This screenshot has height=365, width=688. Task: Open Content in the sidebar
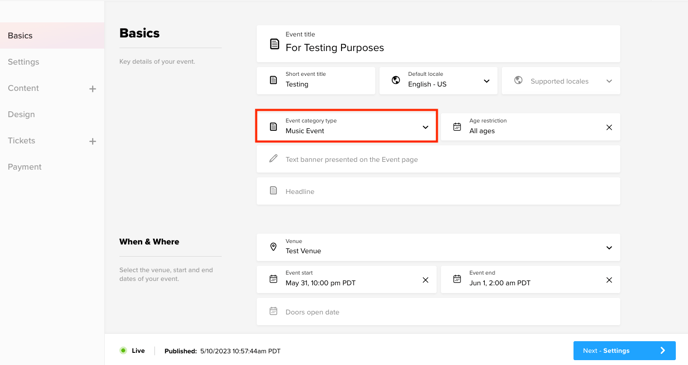23,88
